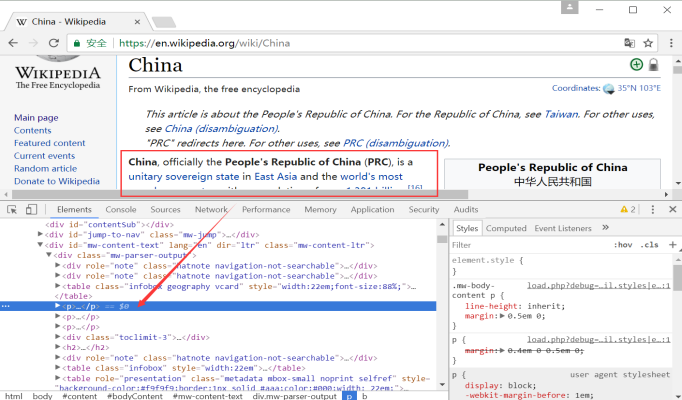Click the address bar URL
Viewport: 682px width, 400px height.
pyautogui.click(x=204, y=43)
